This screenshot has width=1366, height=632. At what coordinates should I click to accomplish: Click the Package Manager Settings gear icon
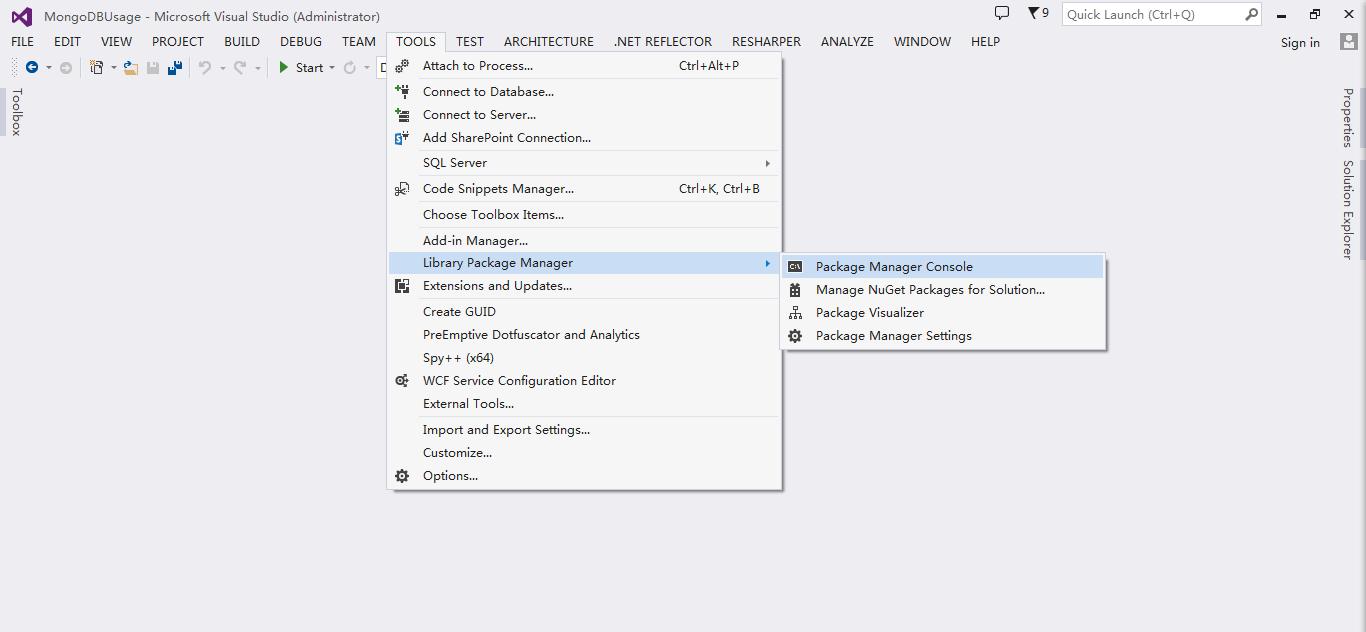pyautogui.click(x=795, y=336)
